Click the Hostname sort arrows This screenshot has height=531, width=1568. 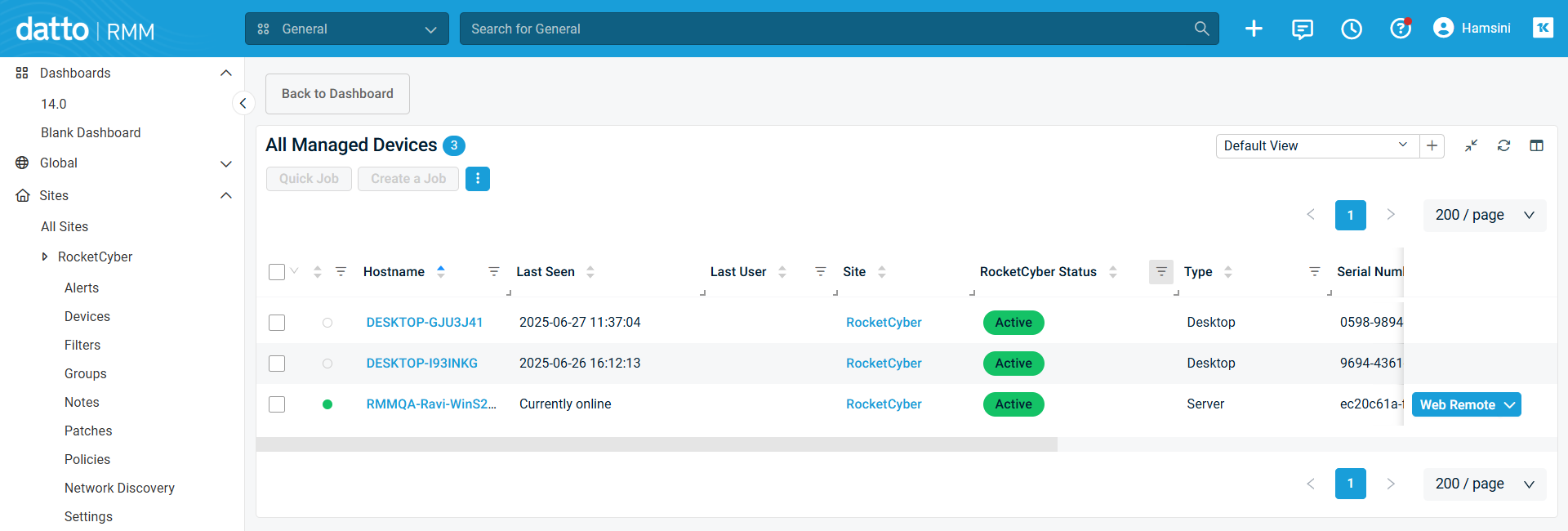tap(441, 272)
